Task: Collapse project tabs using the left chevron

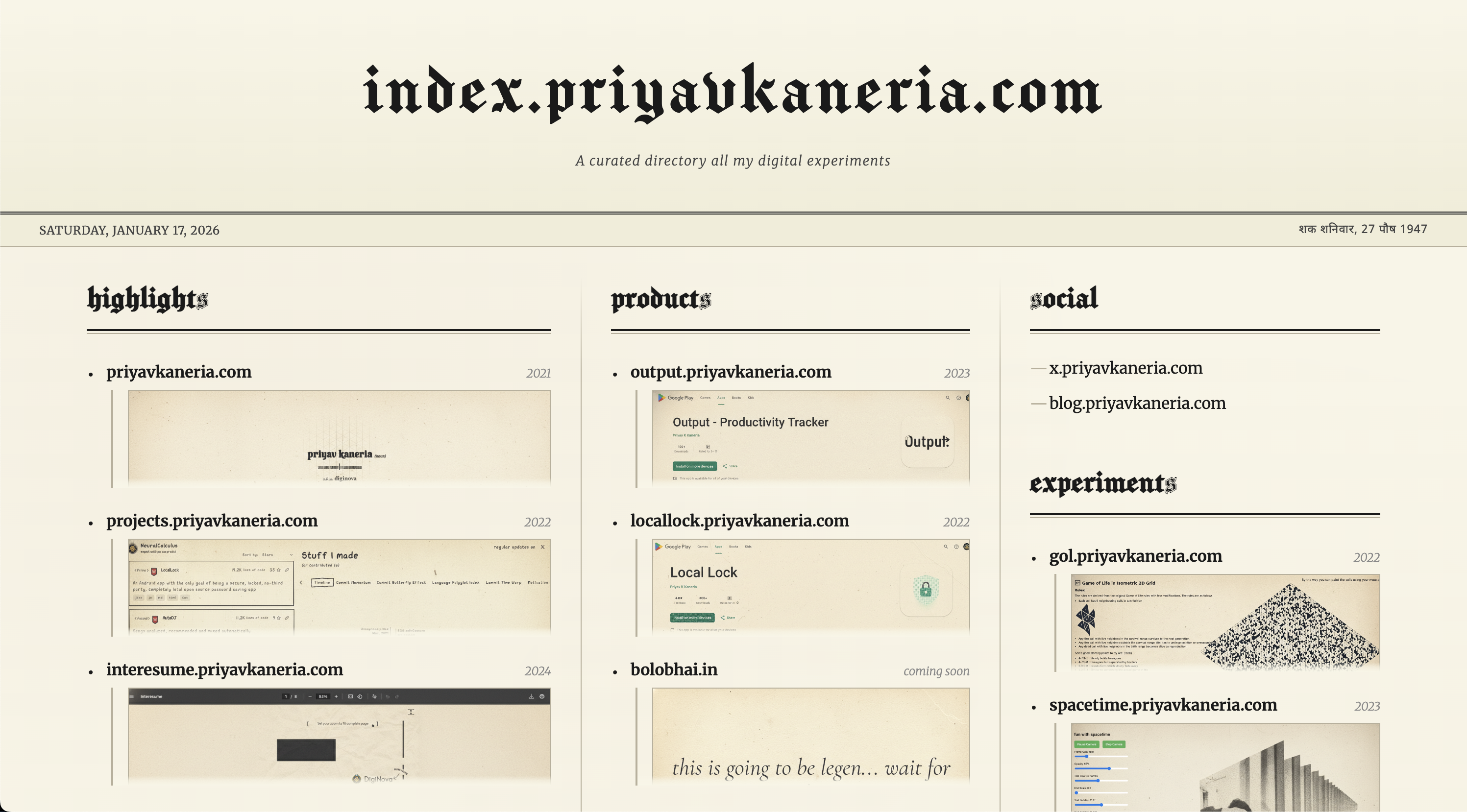Action: (x=301, y=583)
